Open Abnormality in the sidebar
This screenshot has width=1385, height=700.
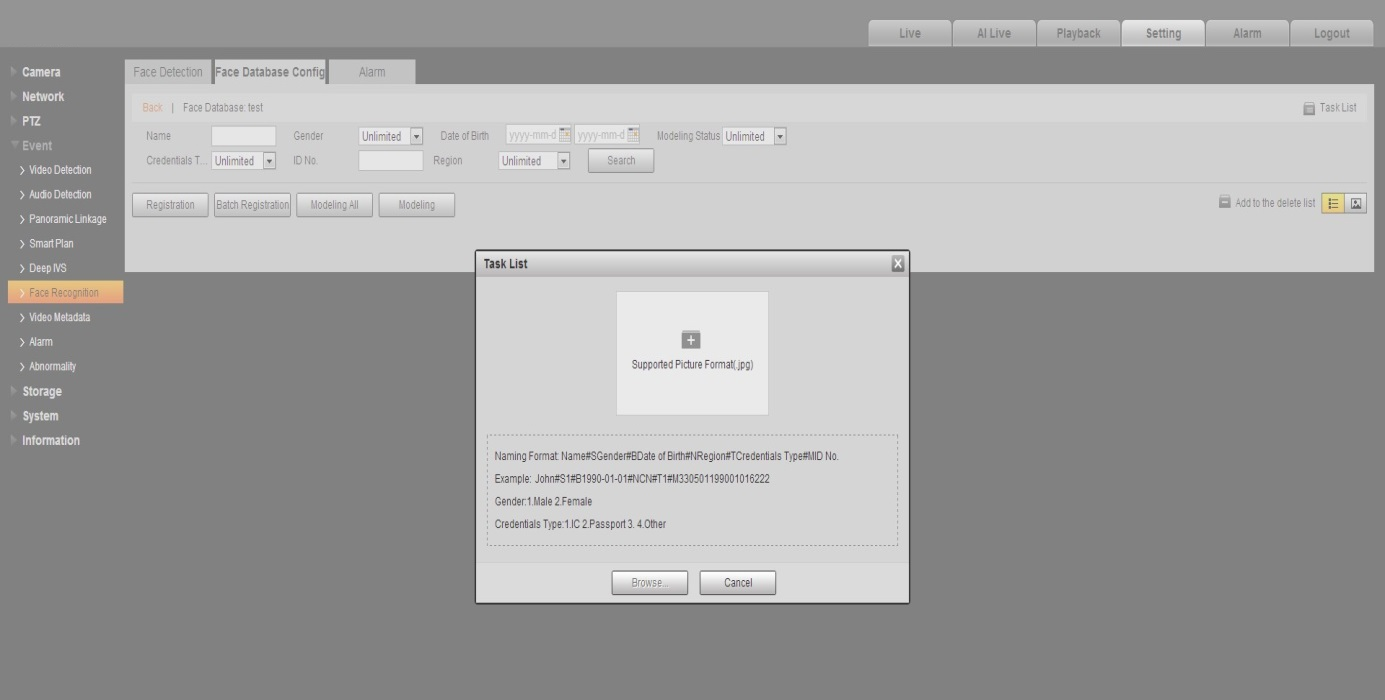click(52, 366)
